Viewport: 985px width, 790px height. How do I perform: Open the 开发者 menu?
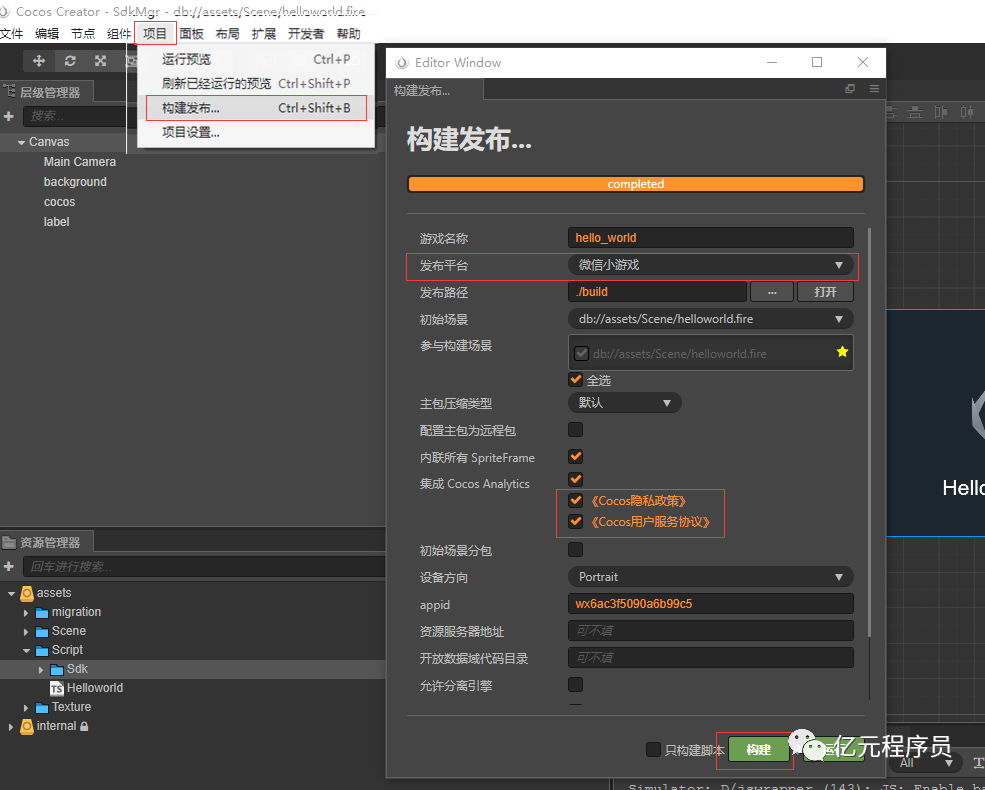(306, 34)
